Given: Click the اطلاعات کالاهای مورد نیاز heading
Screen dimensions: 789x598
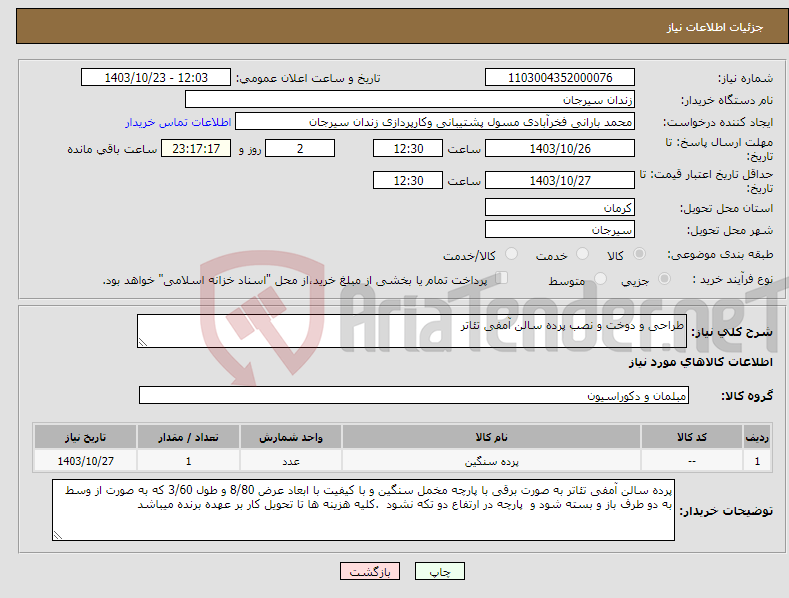Looking at the screenshot, I should (x=700, y=362).
